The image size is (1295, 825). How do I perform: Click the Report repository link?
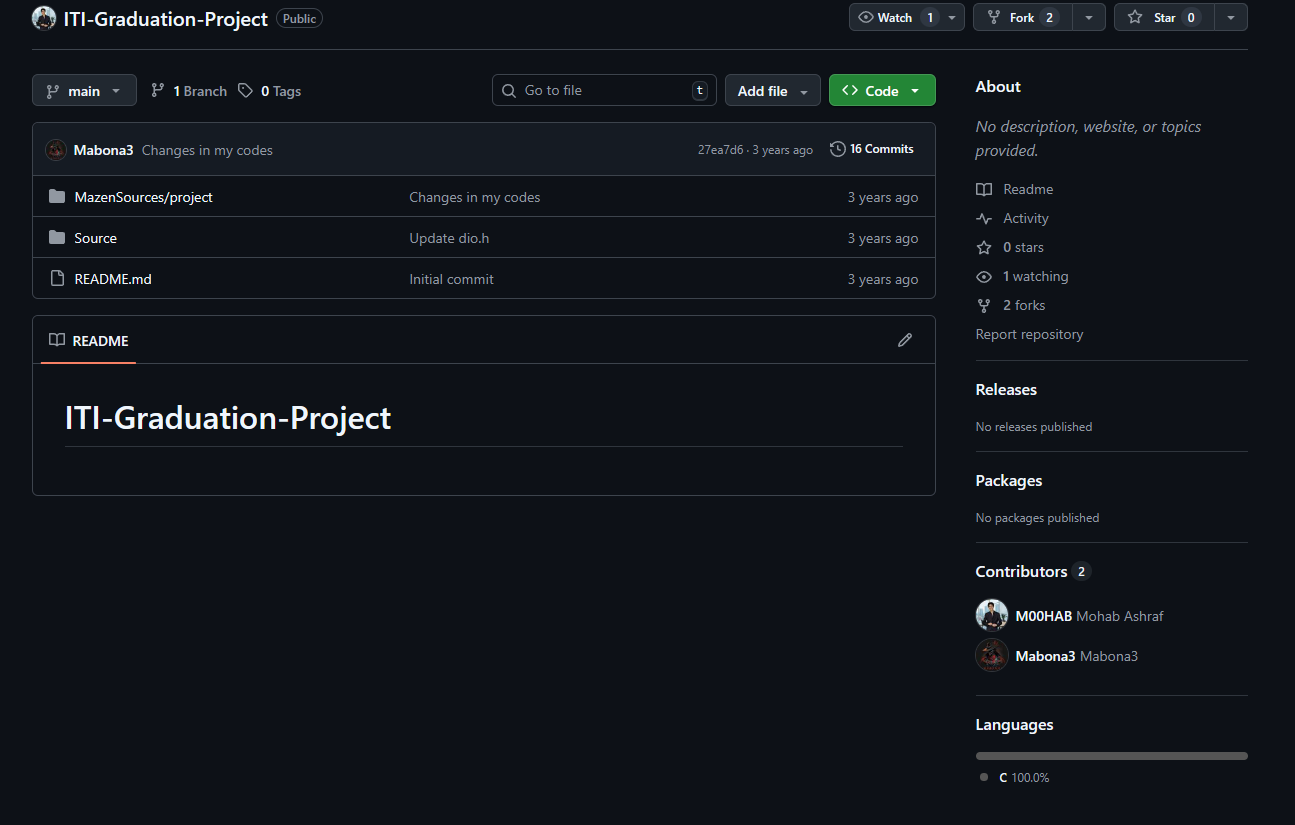pos(1029,334)
